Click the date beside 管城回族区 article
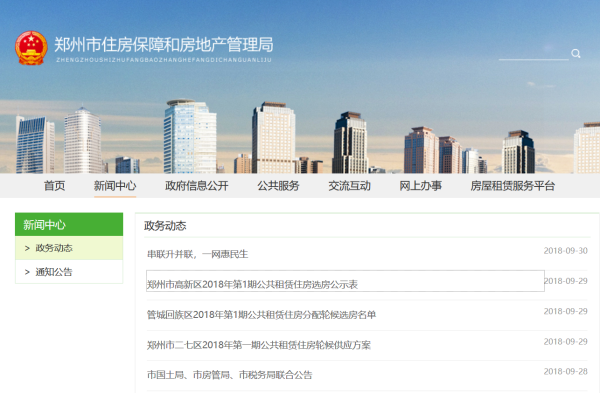 click(x=566, y=311)
